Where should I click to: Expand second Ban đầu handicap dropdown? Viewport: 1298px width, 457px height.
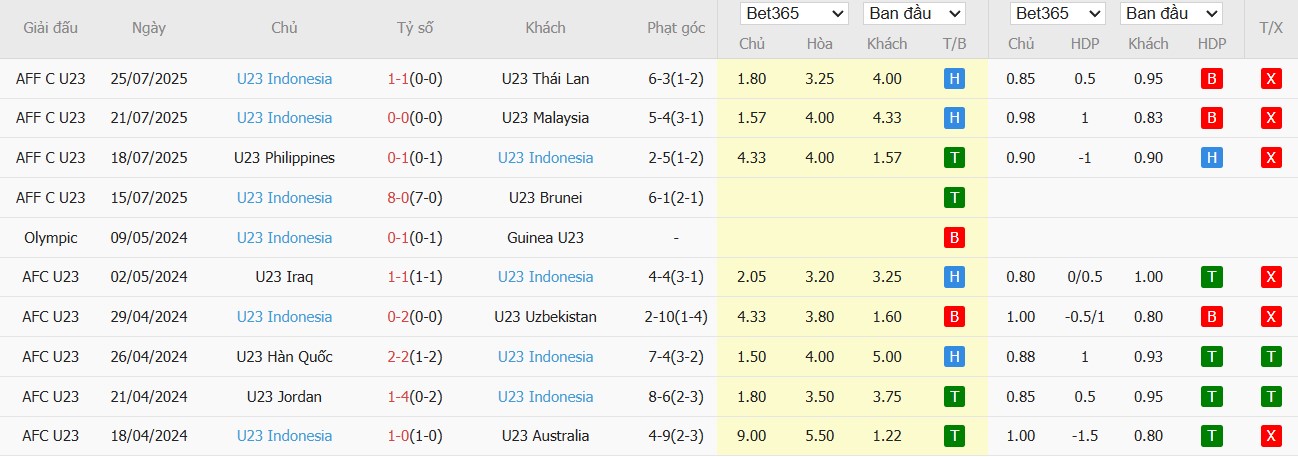[1171, 13]
